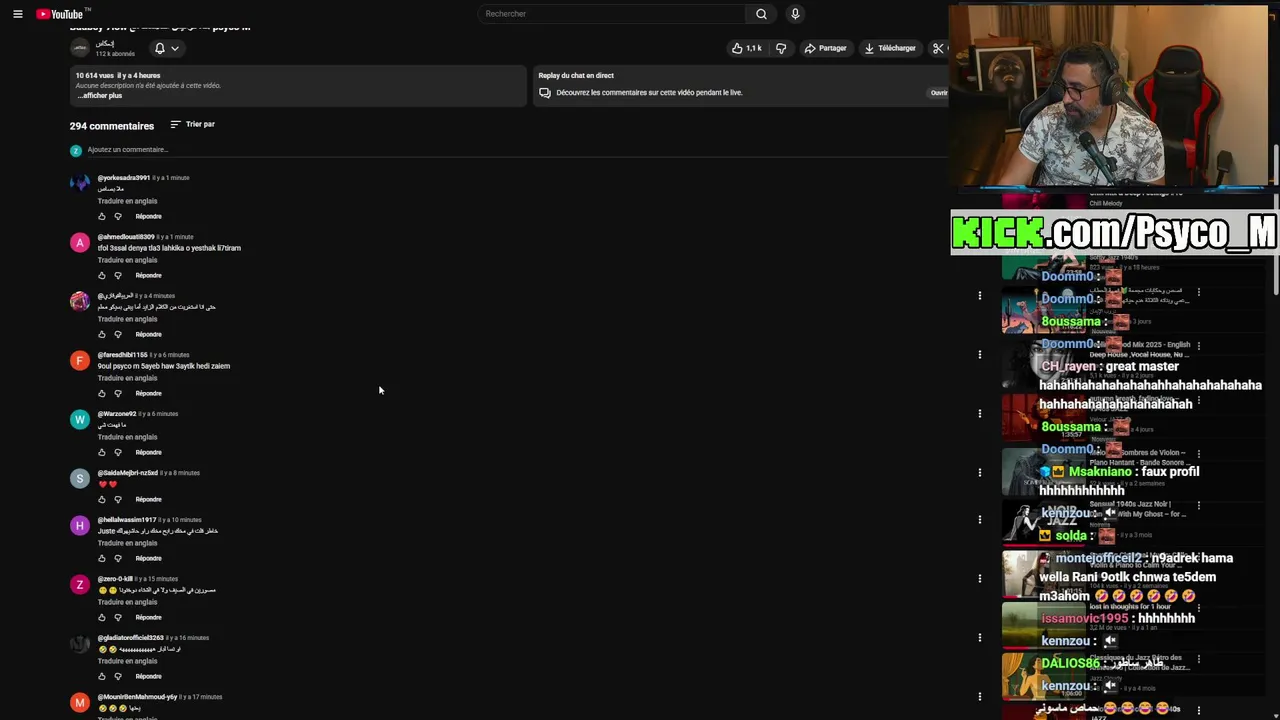This screenshot has width=1280, height=720.
Task: Dislike the video with thumbs-down button
Action: click(781, 48)
